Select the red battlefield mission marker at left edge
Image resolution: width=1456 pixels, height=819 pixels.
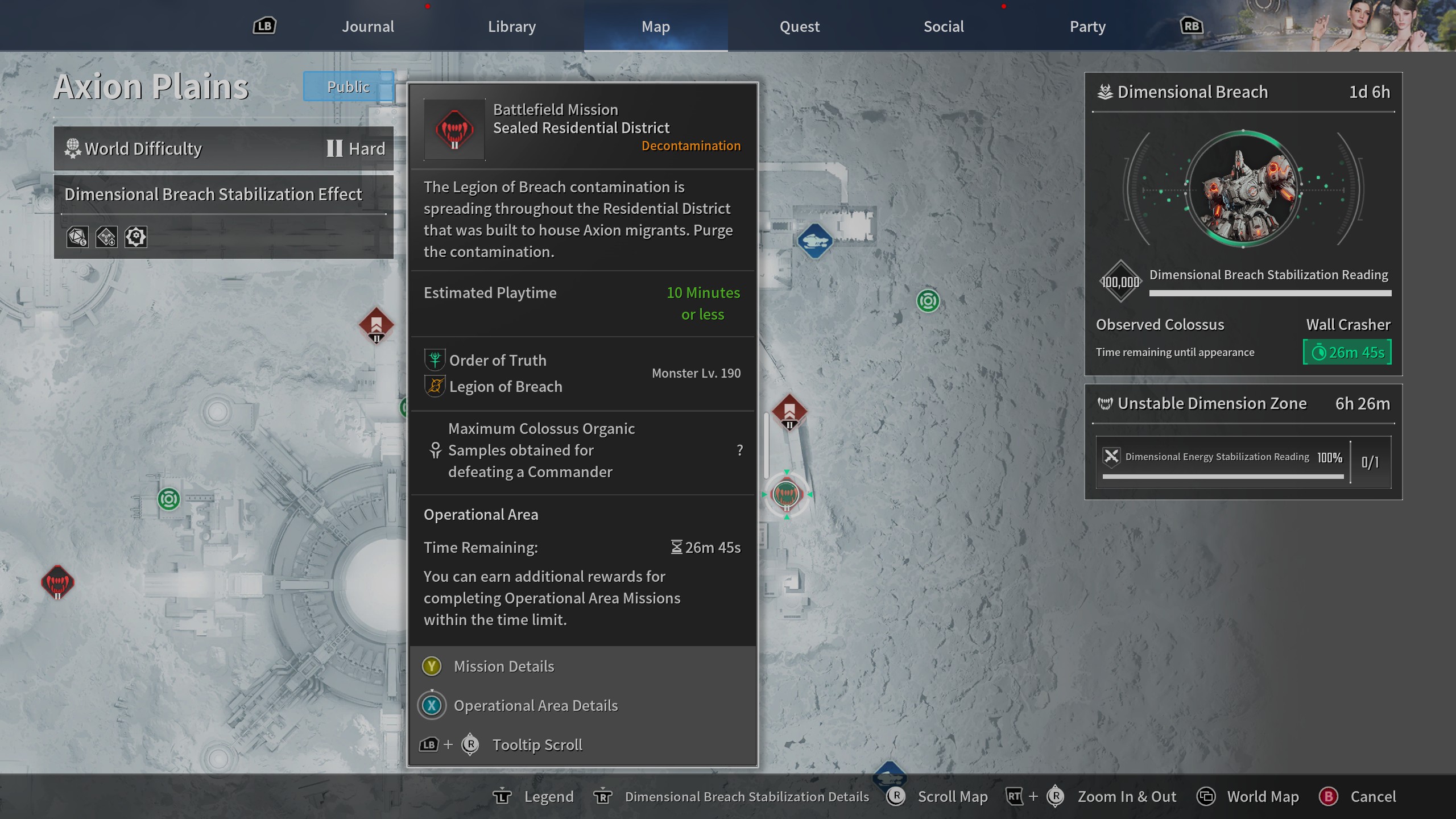click(x=57, y=582)
